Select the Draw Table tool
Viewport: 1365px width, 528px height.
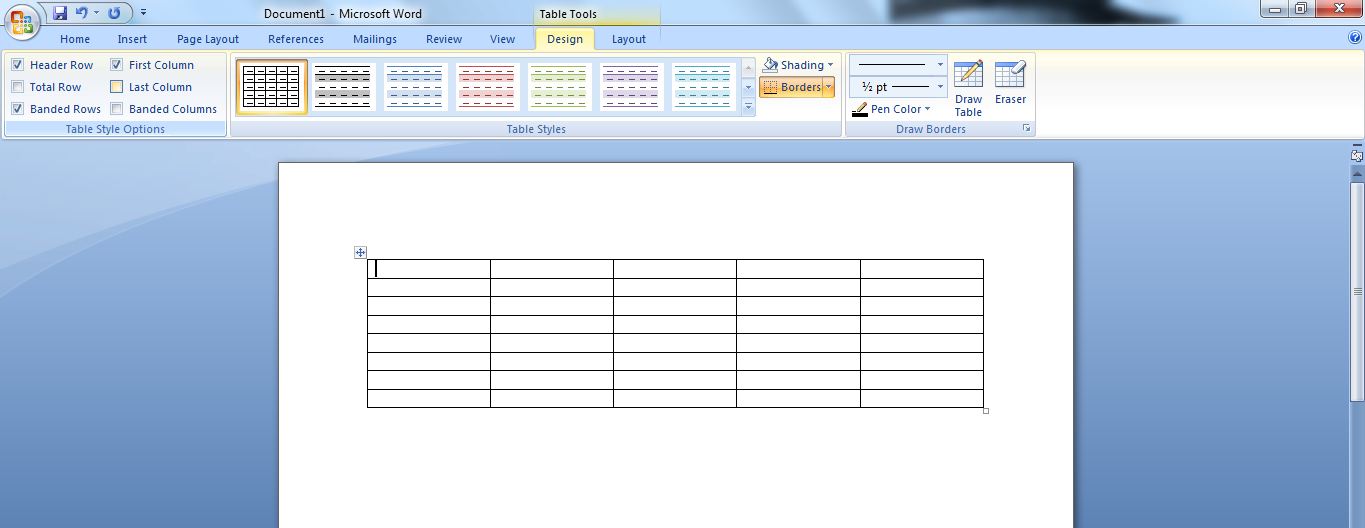[x=968, y=88]
